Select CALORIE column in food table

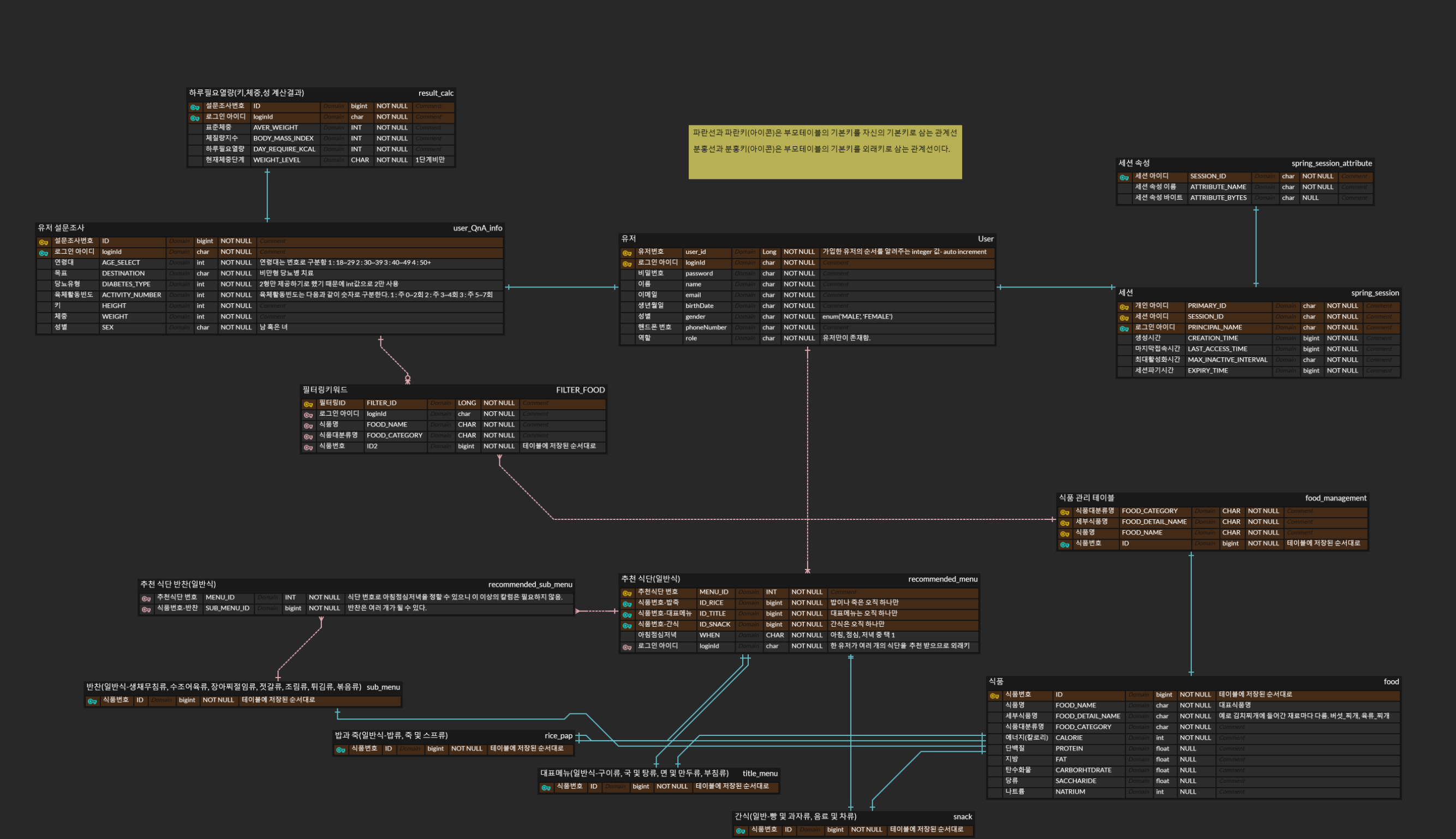tap(1068, 738)
